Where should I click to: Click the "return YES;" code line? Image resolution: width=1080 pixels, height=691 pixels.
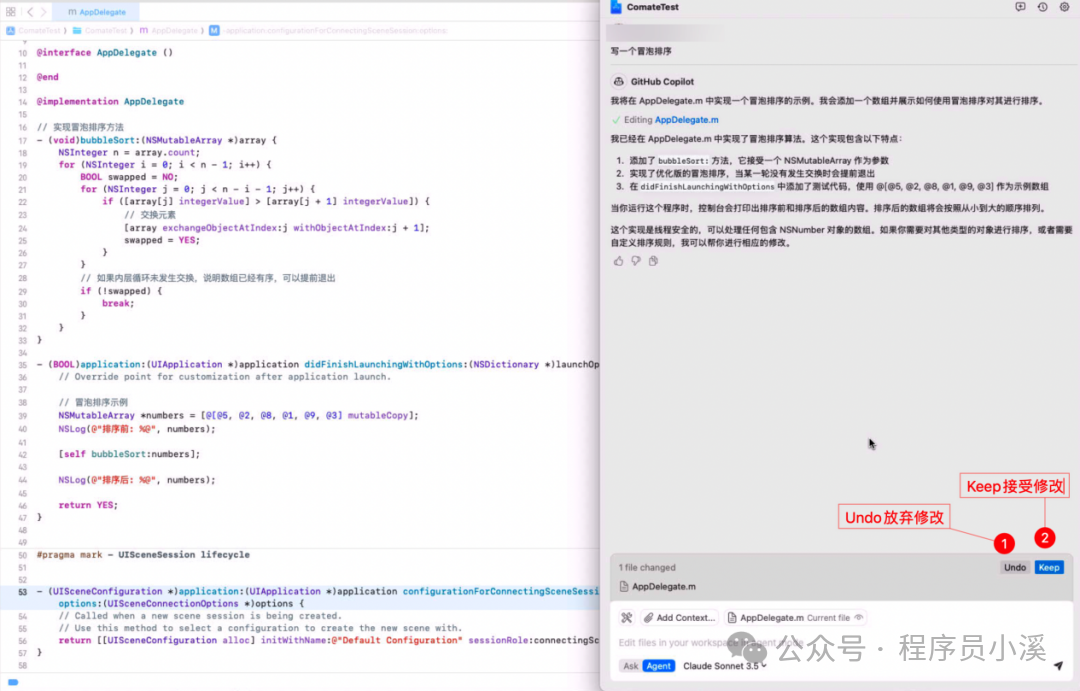coord(87,505)
